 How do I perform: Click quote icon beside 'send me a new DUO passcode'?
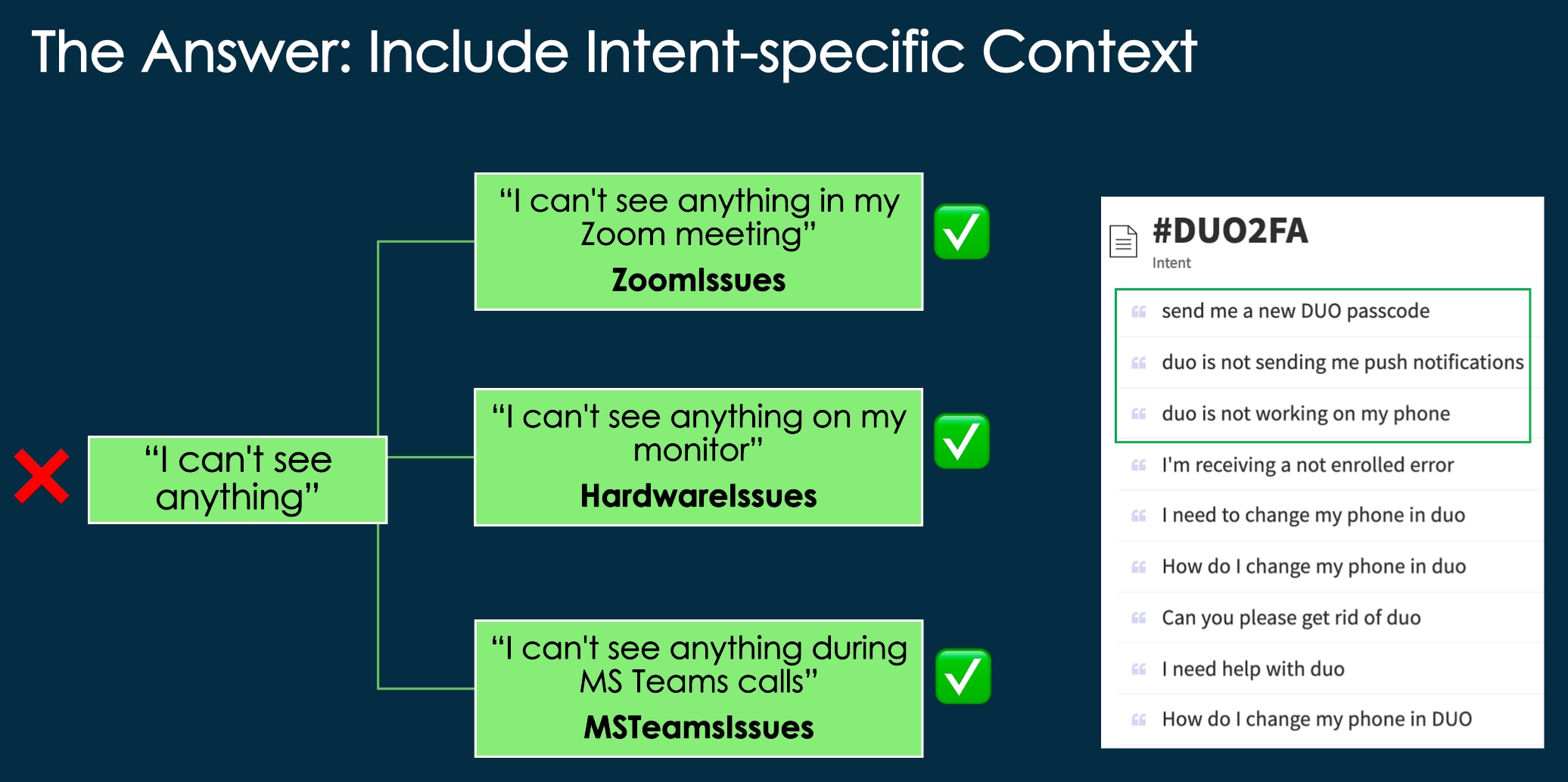click(x=1138, y=311)
